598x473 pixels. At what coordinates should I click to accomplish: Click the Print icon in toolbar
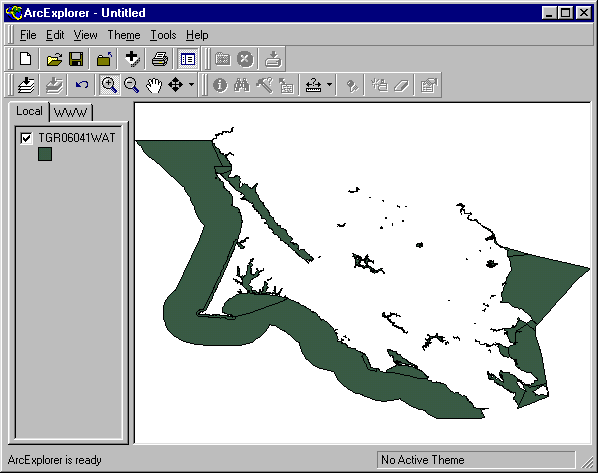(x=160, y=59)
